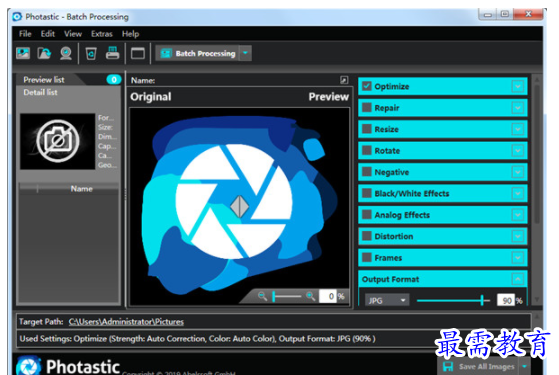Screen dimensions: 559x375
Task: Click the zoom out magnifier icon
Action: click(263, 296)
